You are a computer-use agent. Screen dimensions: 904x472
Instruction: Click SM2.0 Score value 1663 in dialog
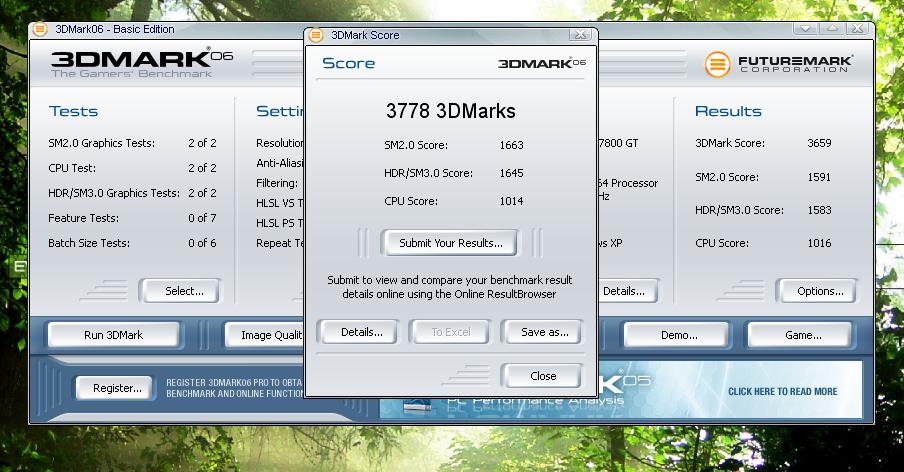(x=511, y=145)
